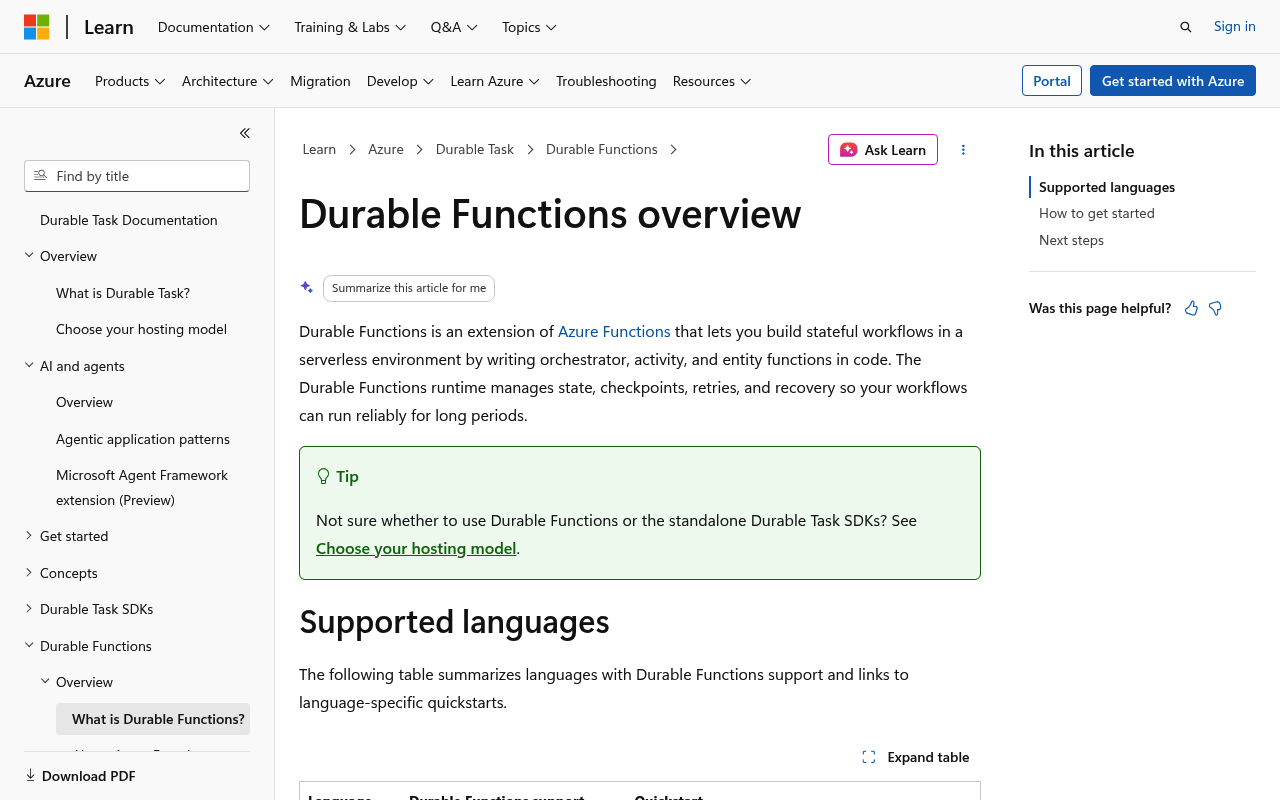Open the Troubleshooting menu item
Image resolution: width=1280 pixels, height=800 pixels.
click(606, 81)
